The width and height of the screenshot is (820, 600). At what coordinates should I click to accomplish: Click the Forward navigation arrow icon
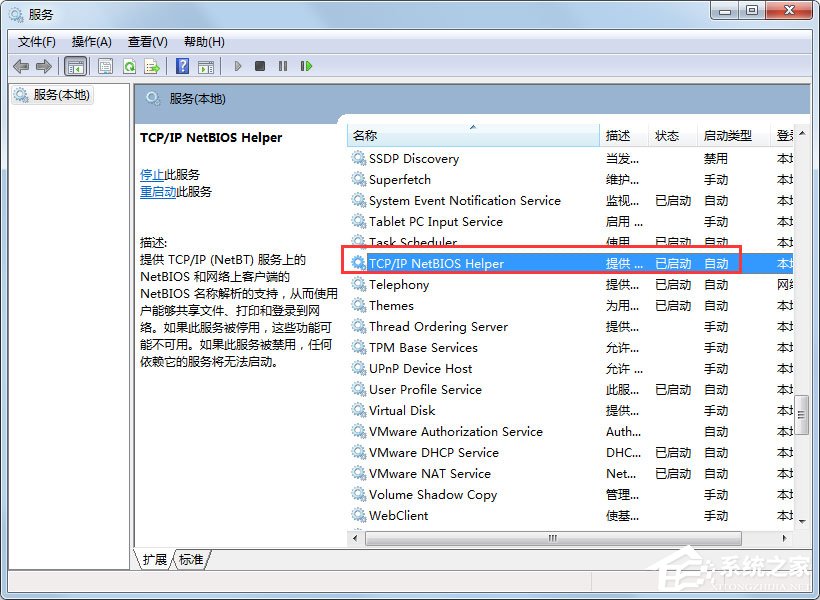44,66
